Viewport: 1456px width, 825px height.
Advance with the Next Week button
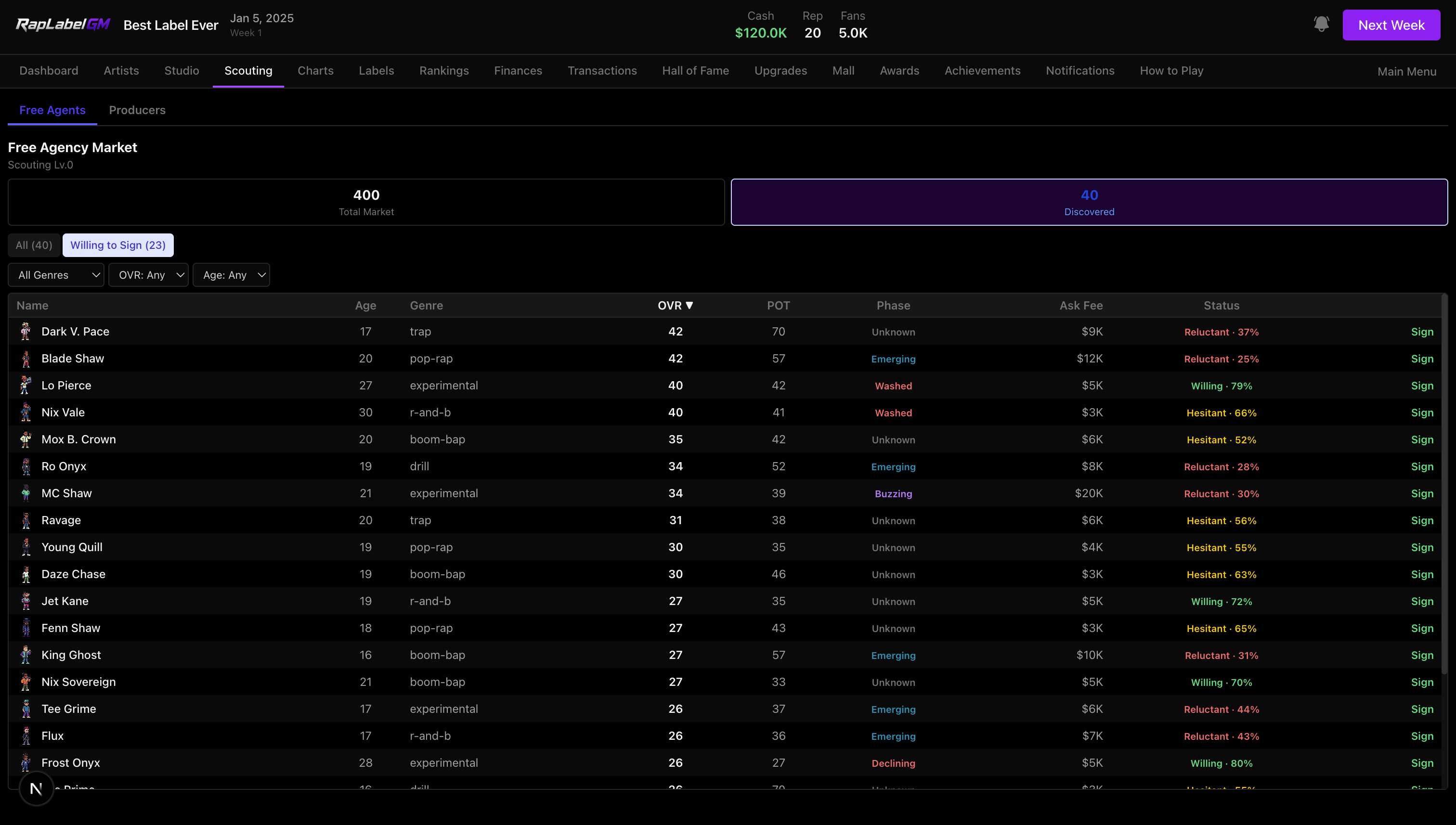1391,25
